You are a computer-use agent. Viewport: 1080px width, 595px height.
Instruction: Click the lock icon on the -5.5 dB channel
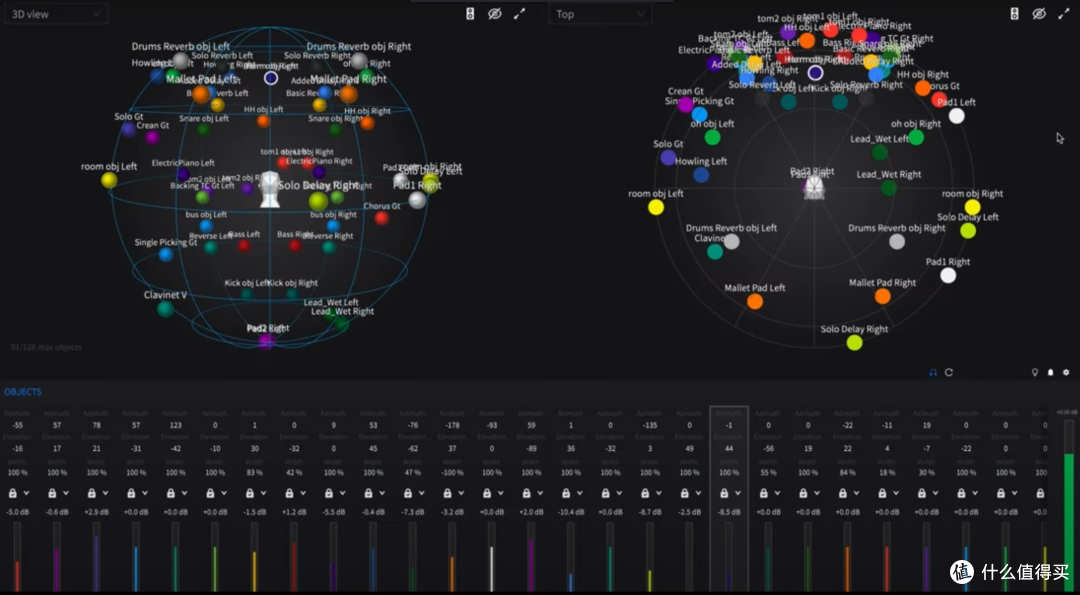(329, 493)
